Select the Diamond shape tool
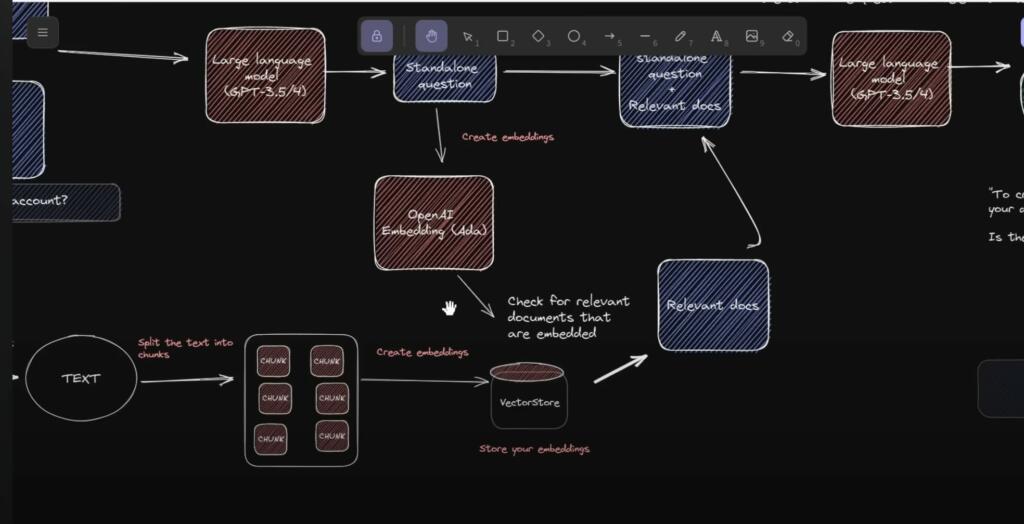This screenshot has width=1024, height=524. point(539,37)
